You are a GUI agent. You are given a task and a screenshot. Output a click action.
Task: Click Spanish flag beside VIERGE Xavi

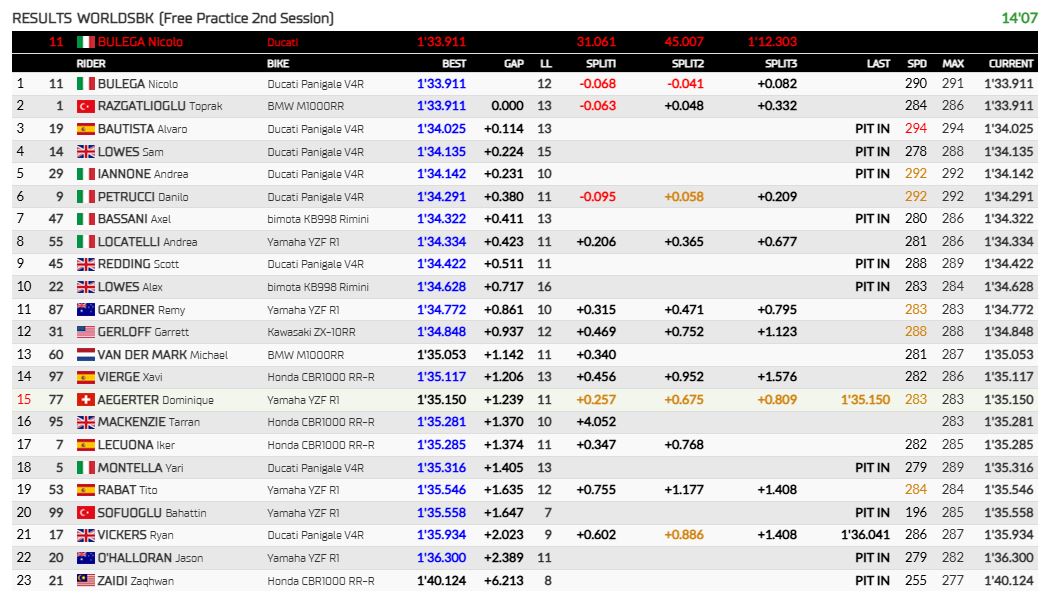click(86, 377)
